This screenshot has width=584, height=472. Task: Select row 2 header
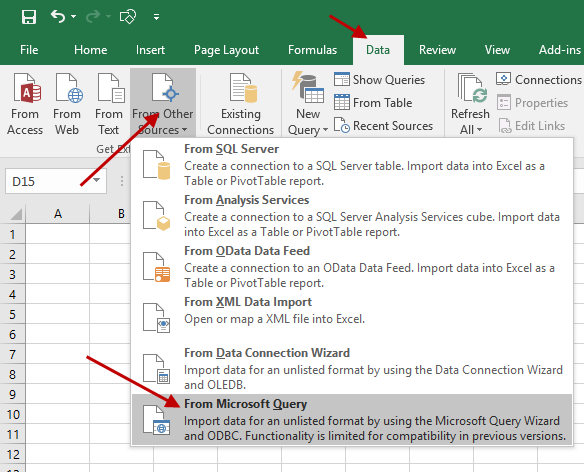coord(13,254)
